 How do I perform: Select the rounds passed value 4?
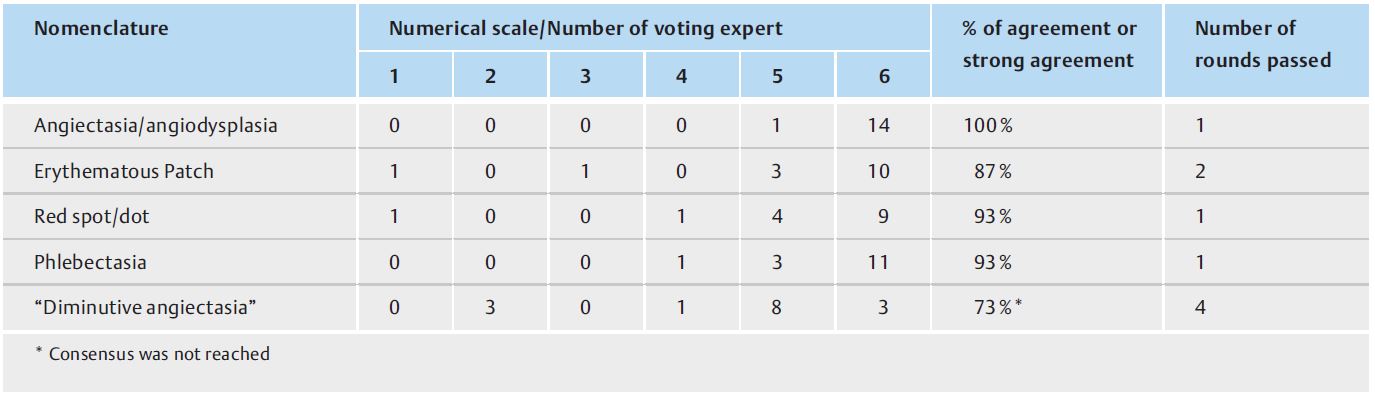click(1201, 307)
